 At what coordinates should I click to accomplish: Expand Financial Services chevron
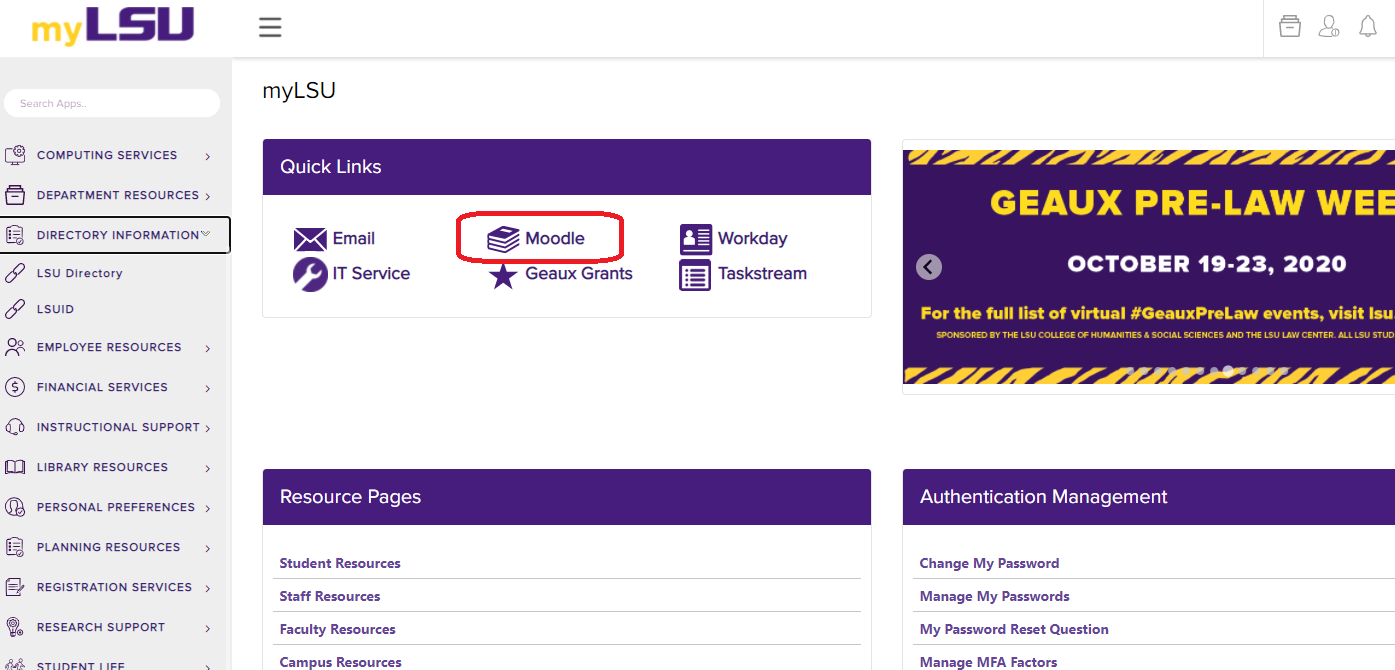(x=208, y=388)
